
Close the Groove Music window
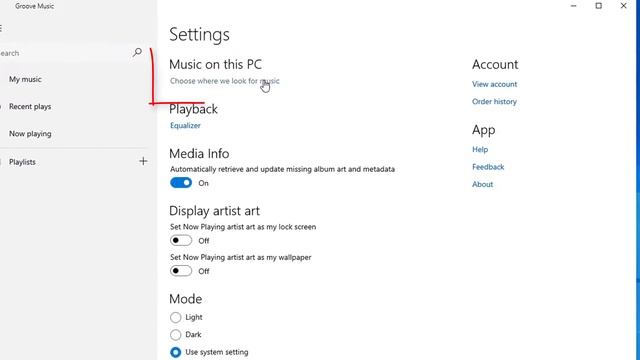pyautogui.click(x=623, y=6)
